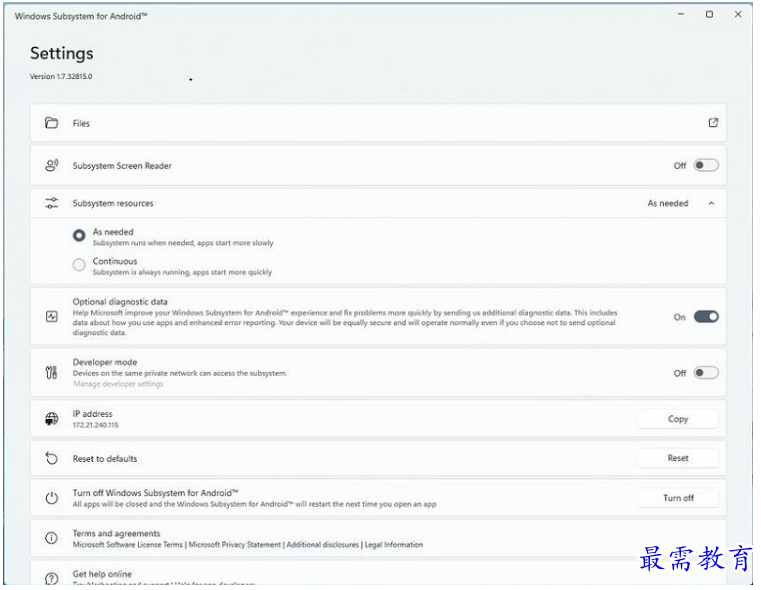Click the Developer mode tools icon
The height and width of the screenshot is (590, 761).
pyautogui.click(x=51, y=373)
